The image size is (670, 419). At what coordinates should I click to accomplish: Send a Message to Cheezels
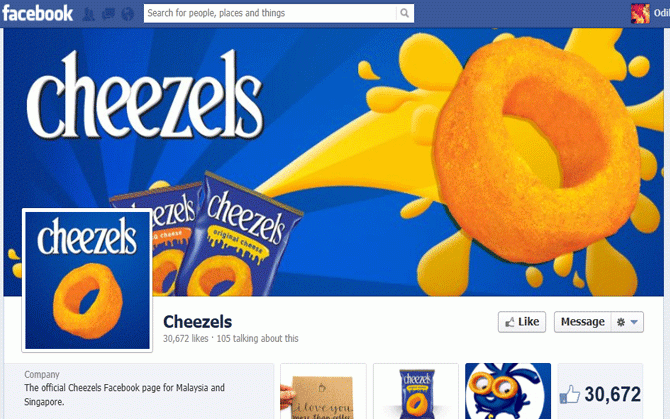pos(582,322)
